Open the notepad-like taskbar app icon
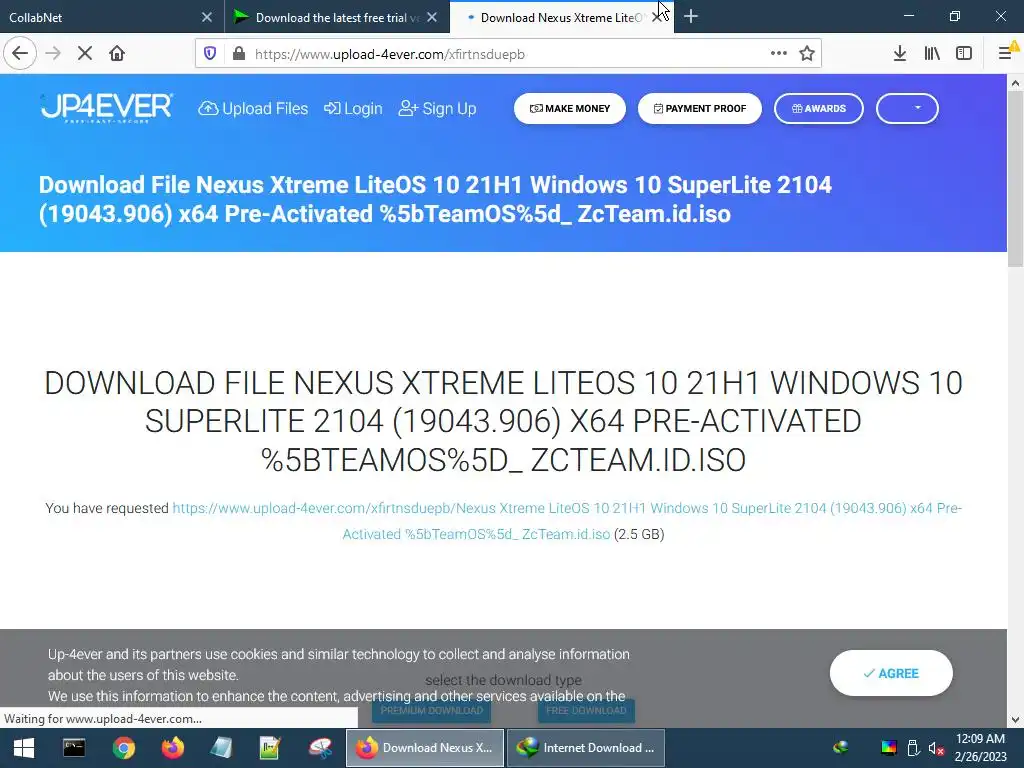The height and width of the screenshot is (768, 1024). point(221,748)
